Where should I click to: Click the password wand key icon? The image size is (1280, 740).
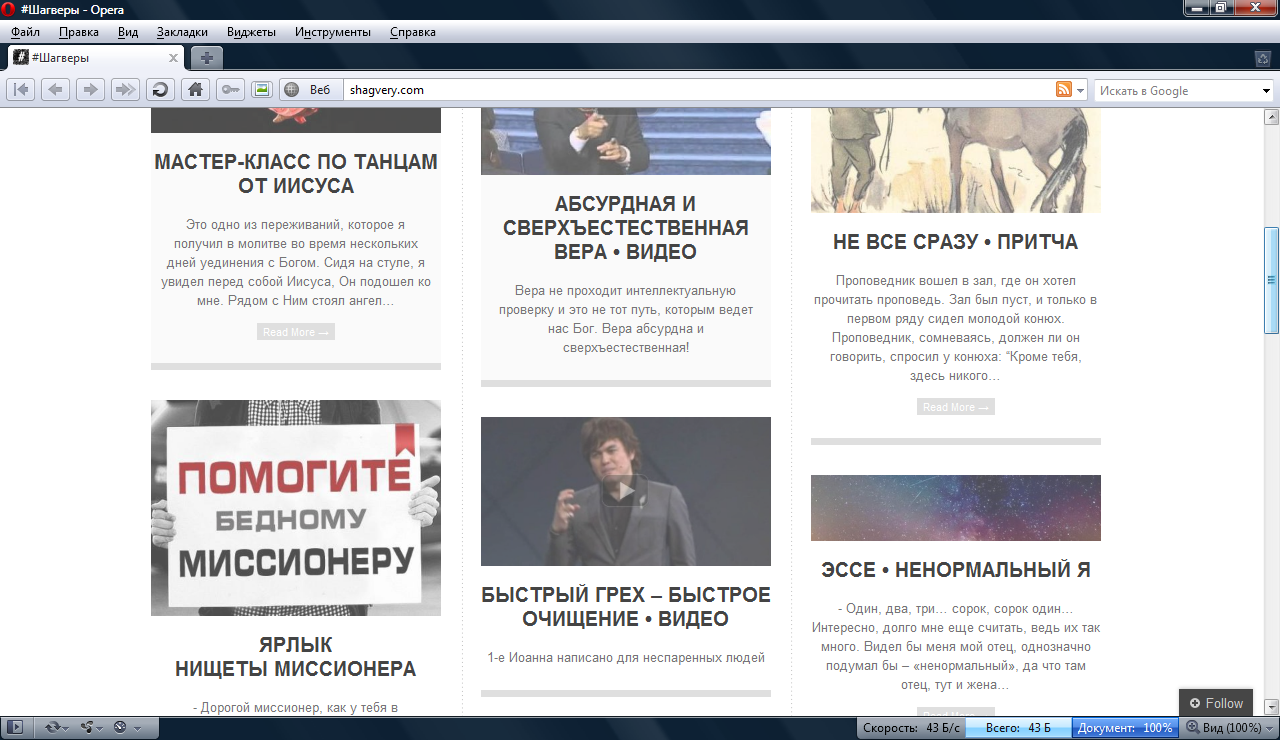click(230, 90)
